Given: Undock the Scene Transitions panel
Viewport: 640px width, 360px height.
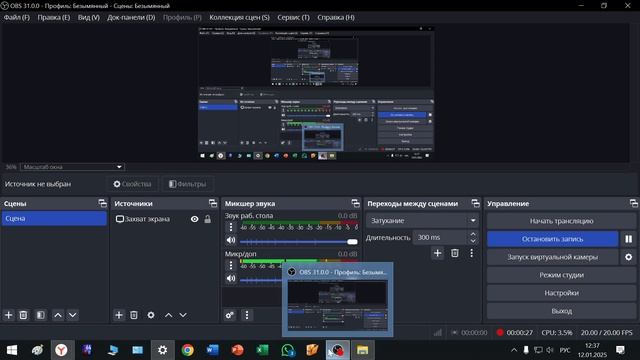Looking at the screenshot, I should [x=476, y=203].
